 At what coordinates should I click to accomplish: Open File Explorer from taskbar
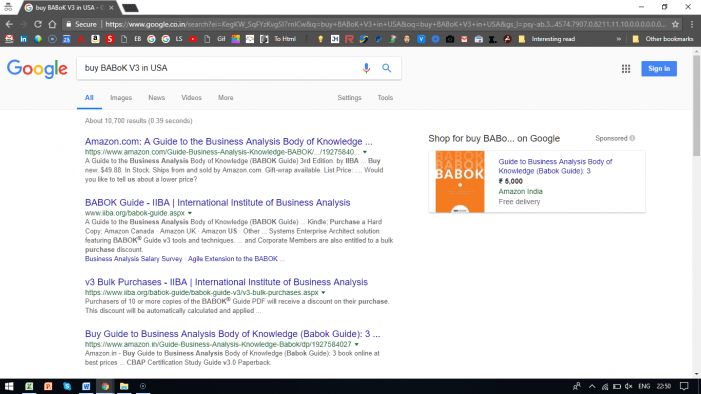tap(124, 386)
